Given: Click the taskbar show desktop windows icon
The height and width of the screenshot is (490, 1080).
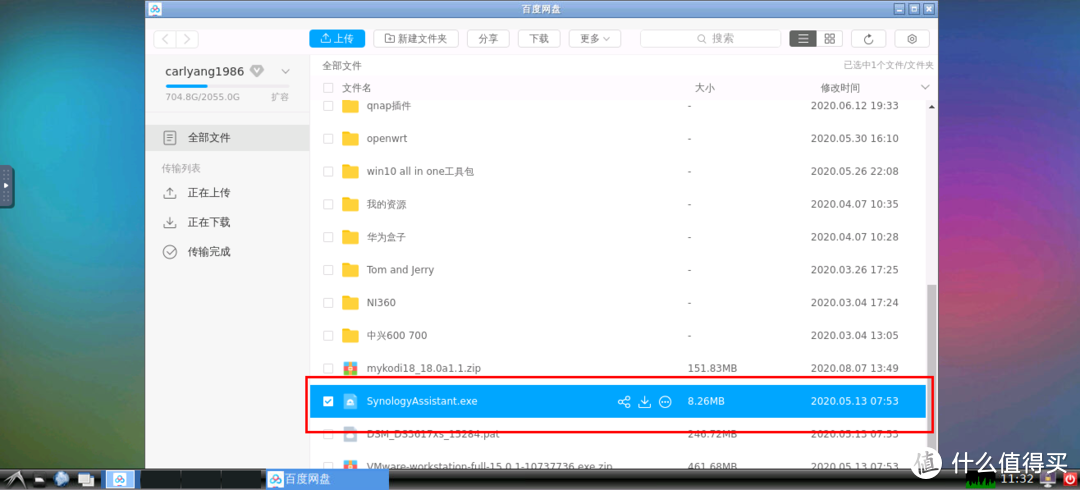Looking at the screenshot, I should coord(85,479).
